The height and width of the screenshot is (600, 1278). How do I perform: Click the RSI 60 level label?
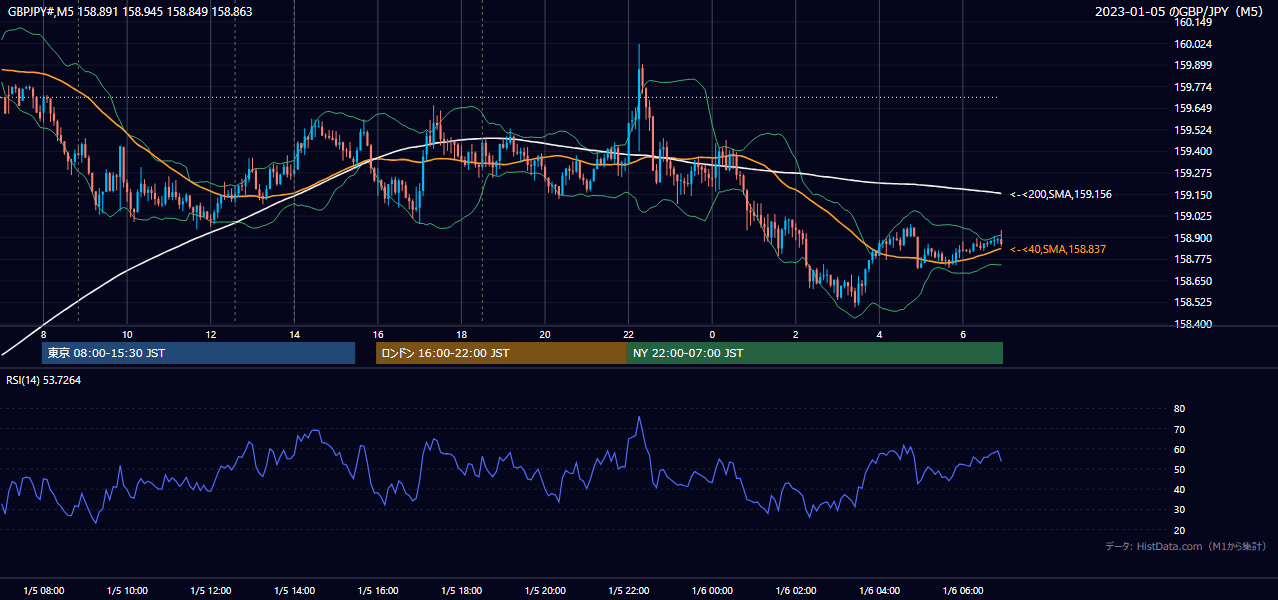pyautogui.click(x=1179, y=449)
